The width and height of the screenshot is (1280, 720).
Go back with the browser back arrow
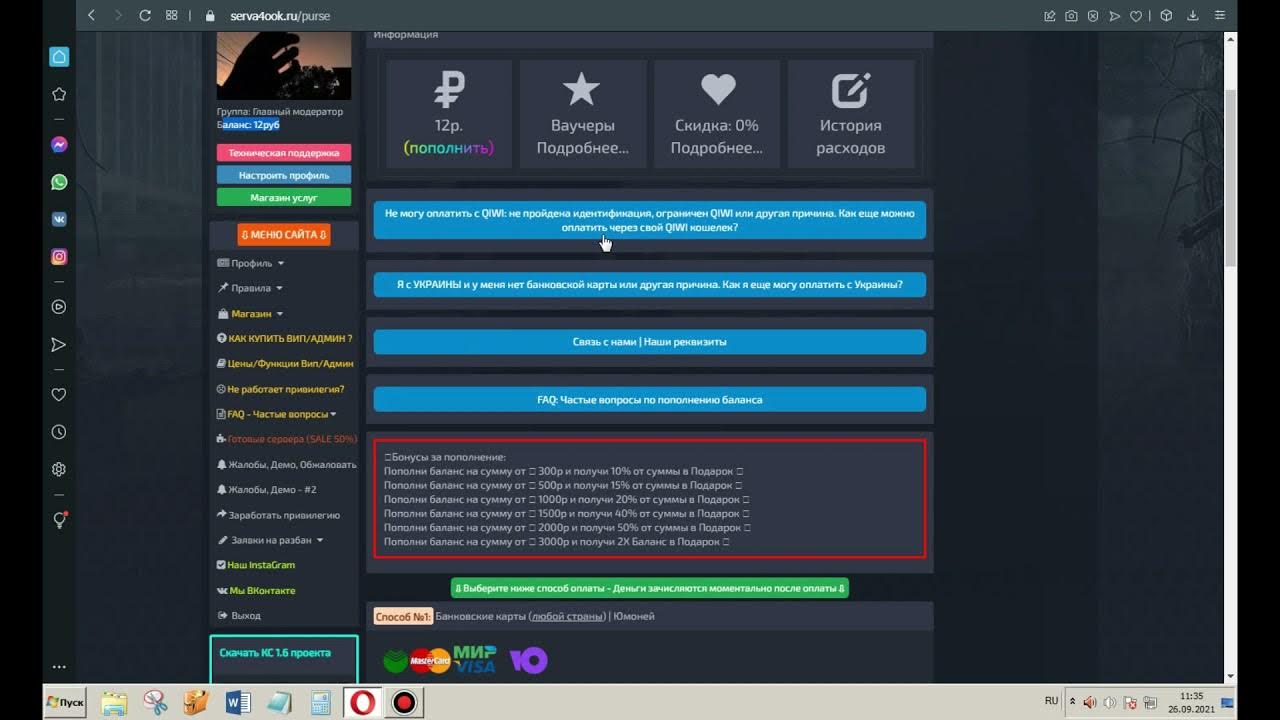pyautogui.click(x=92, y=15)
